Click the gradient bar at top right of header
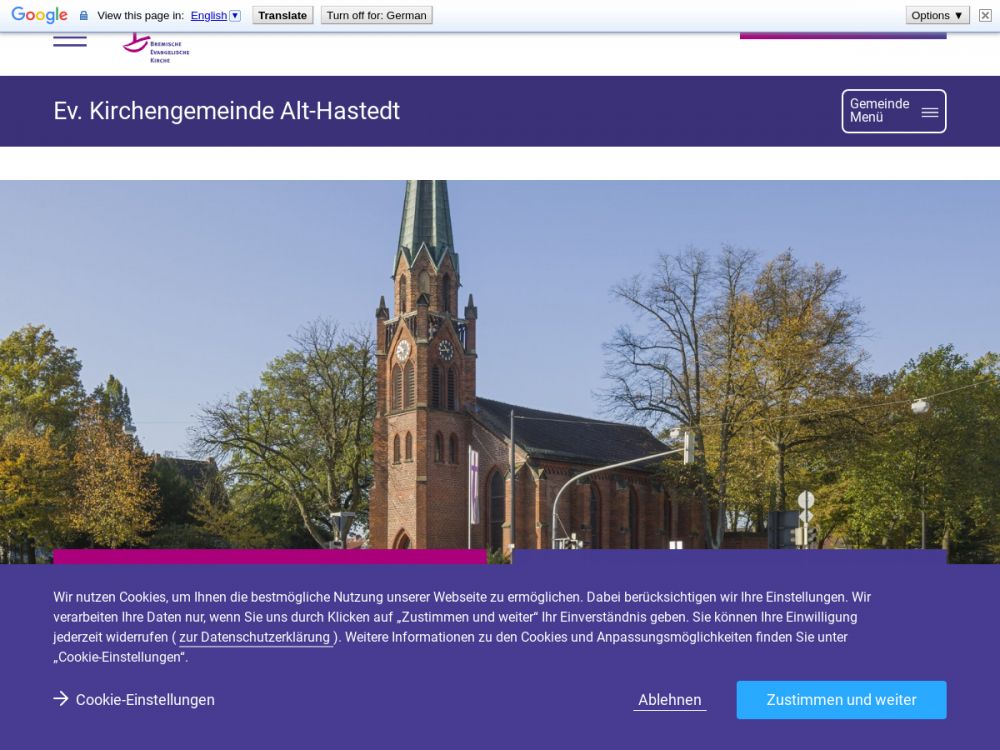This screenshot has width=1000, height=750. pyautogui.click(x=842, y=36)
